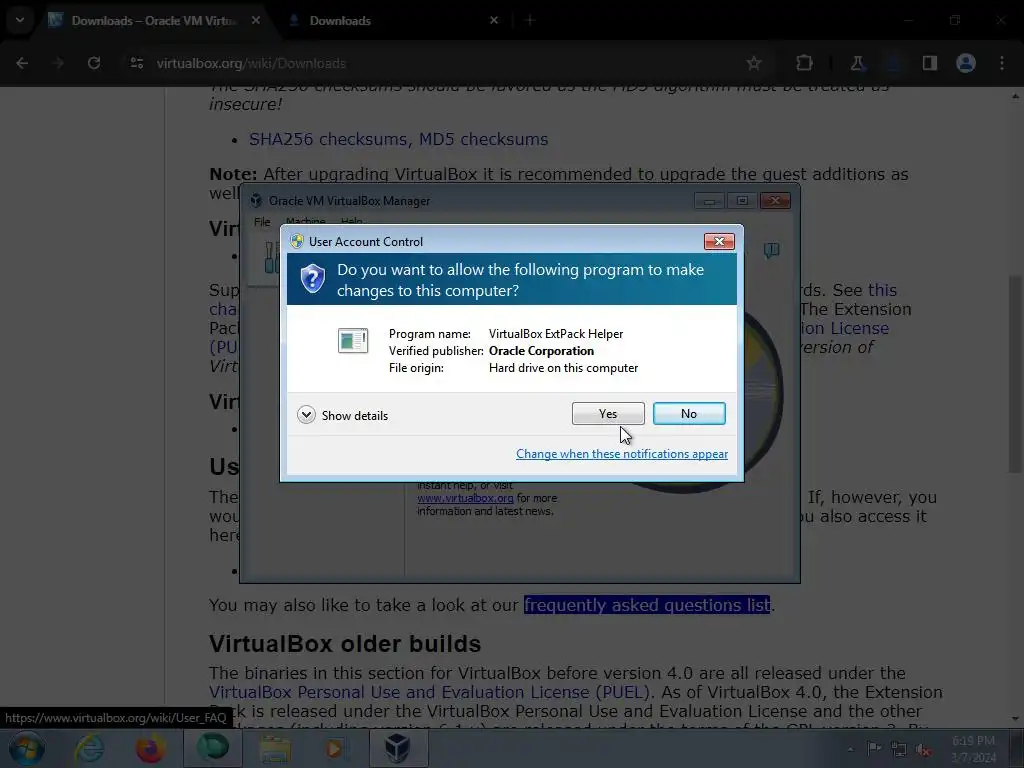Image resolution: width=1024 pixels, height=768 pixels.
Task: Click the browser page vertical scrollbar
Action: (1015, 374)
